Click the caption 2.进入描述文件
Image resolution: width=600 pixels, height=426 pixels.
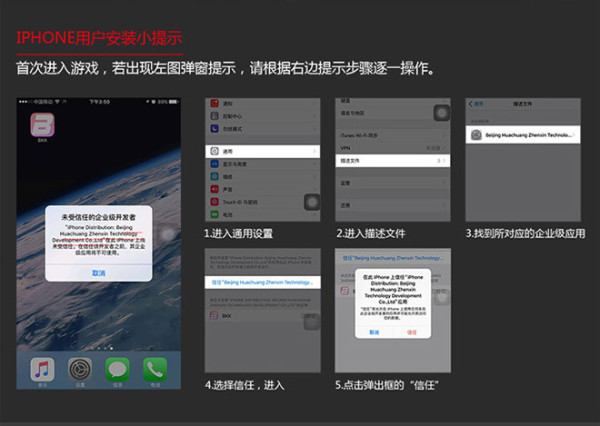(x=371, y=233)
